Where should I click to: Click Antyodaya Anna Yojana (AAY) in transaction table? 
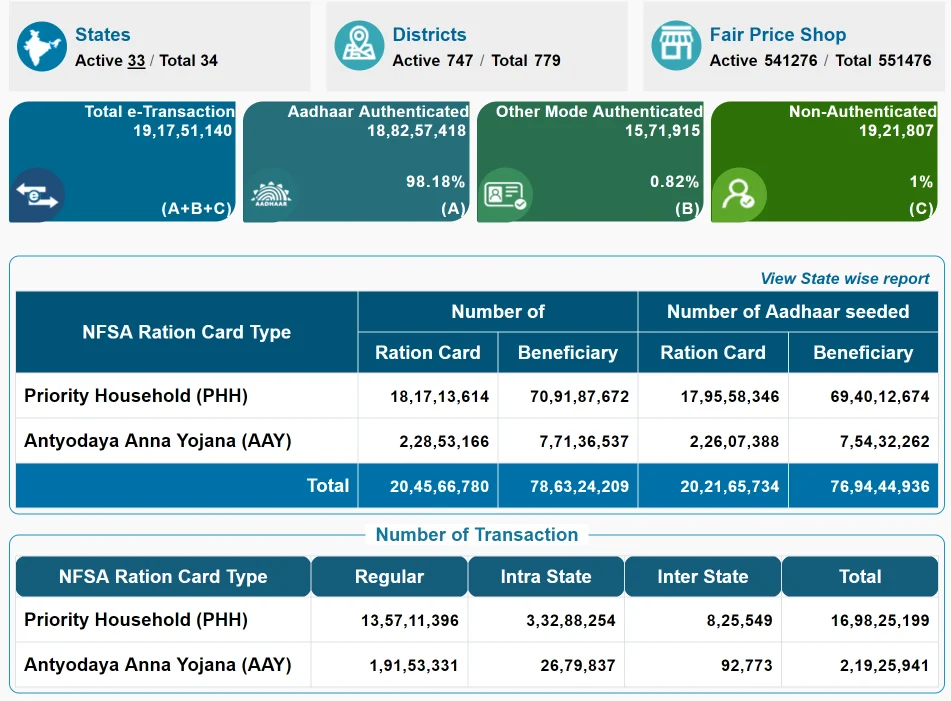point(158,665)
